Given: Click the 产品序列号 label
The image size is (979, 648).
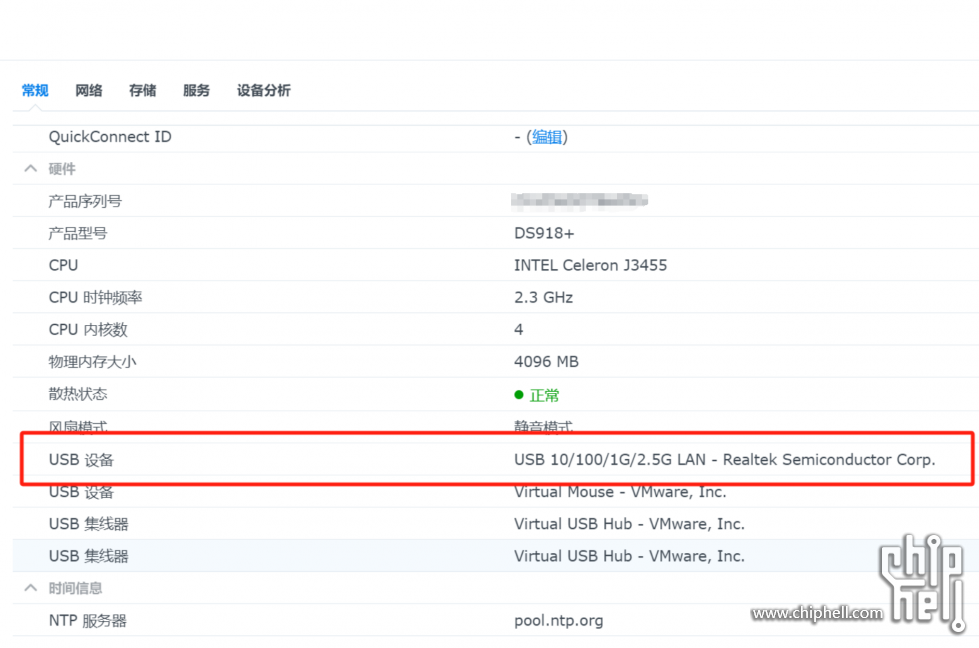Looking at the screenshot, I should (x=85, y=201).
